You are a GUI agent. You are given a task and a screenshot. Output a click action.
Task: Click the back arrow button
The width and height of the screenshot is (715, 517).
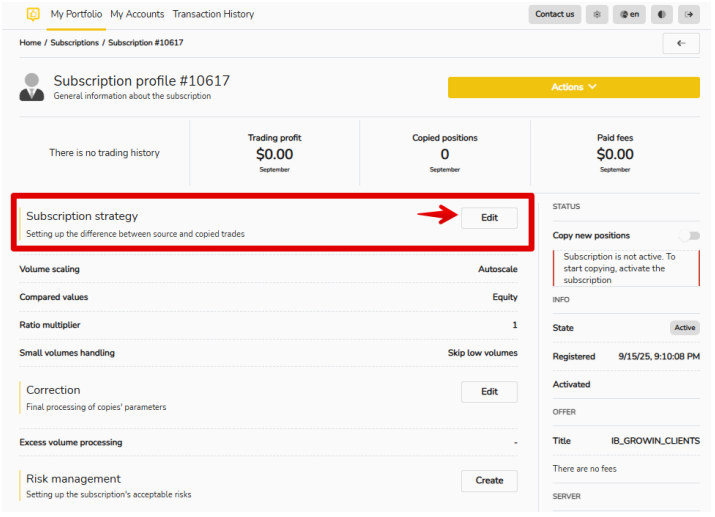680,43
